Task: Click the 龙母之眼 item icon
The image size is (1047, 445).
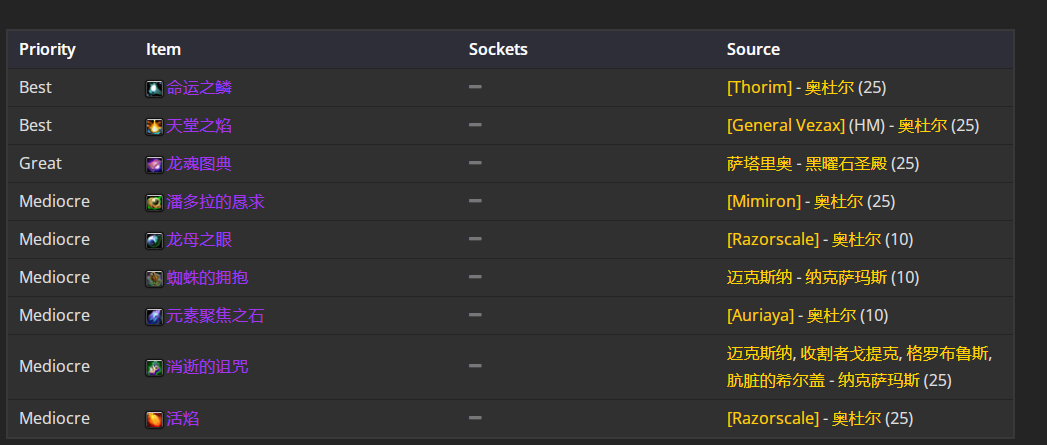Action: pos(154,241)
